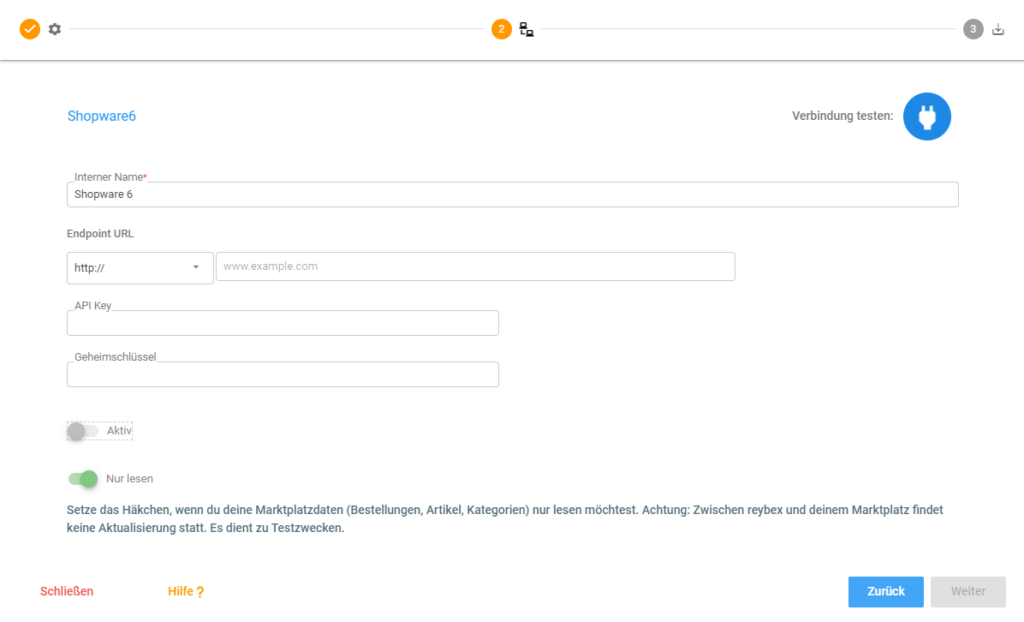Click the www.example.com URL field

click(475, 267)
